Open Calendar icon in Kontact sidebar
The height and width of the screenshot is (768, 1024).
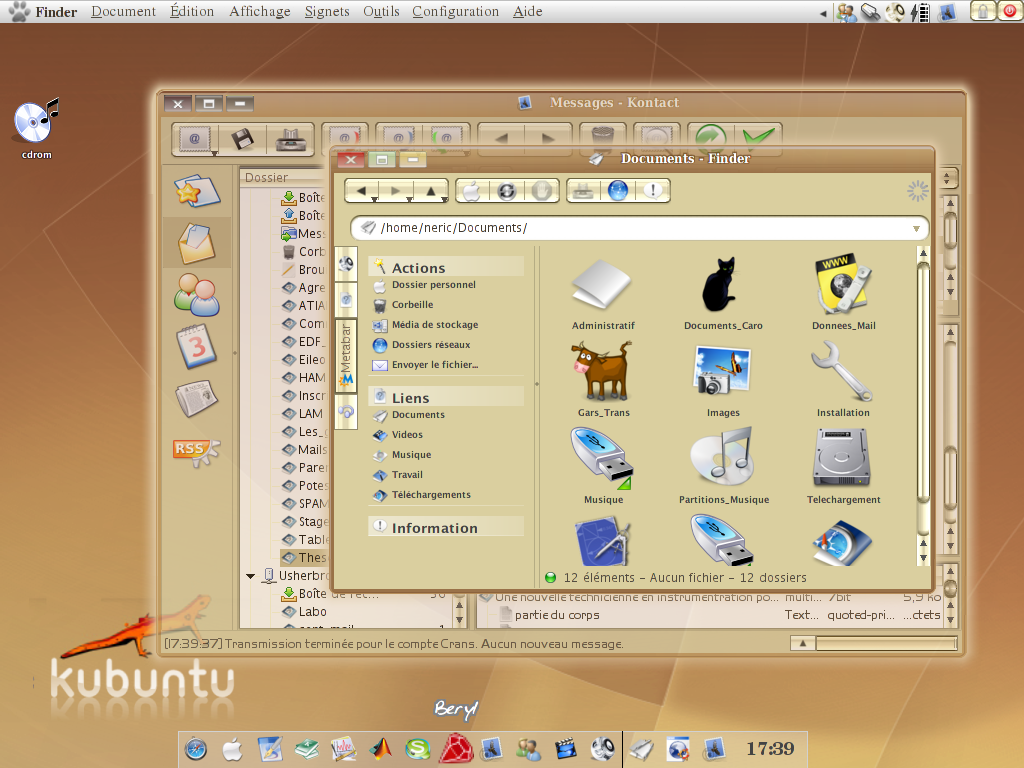point(197,345)
